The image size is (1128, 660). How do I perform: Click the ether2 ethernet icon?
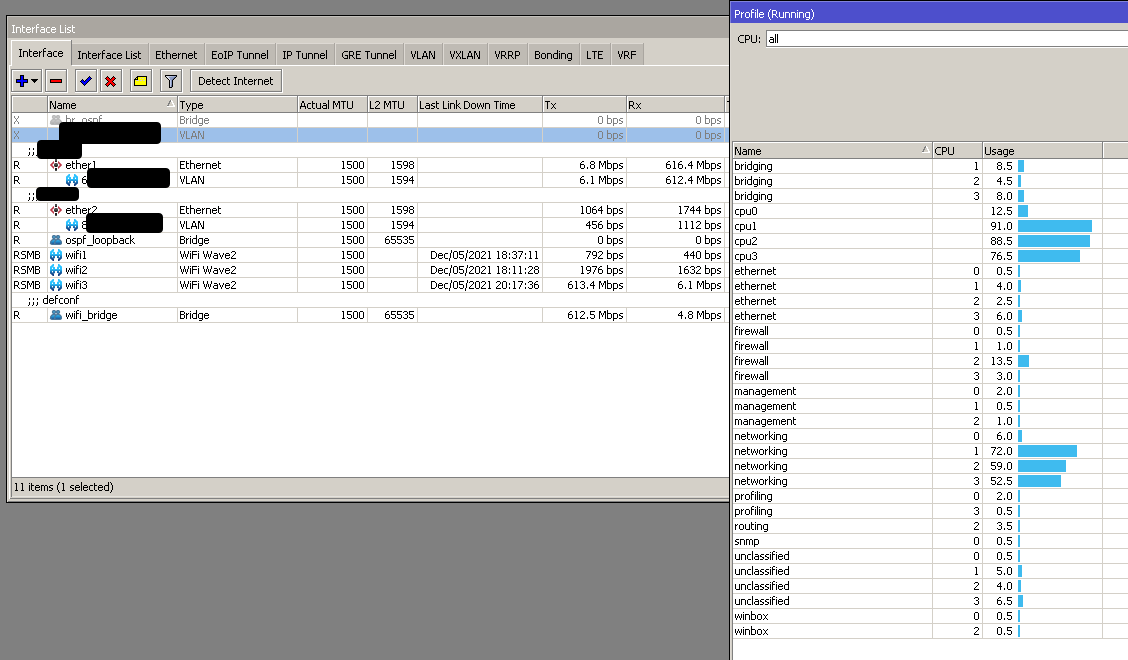pos(56,210)
